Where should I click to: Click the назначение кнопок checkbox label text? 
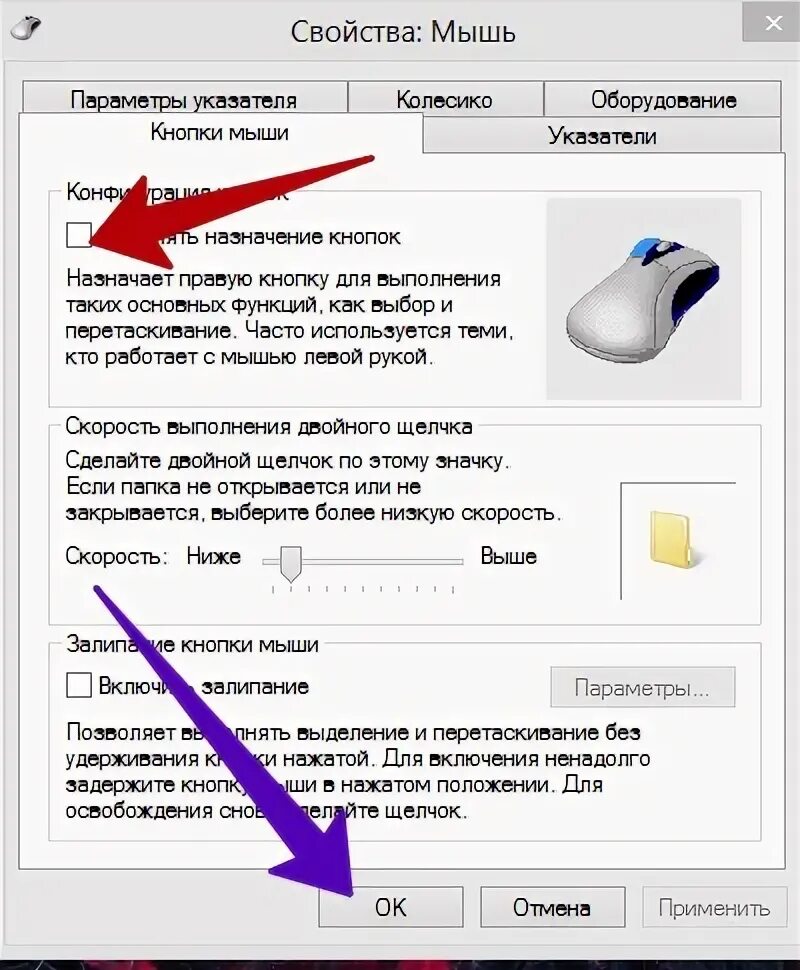point(303,237)
